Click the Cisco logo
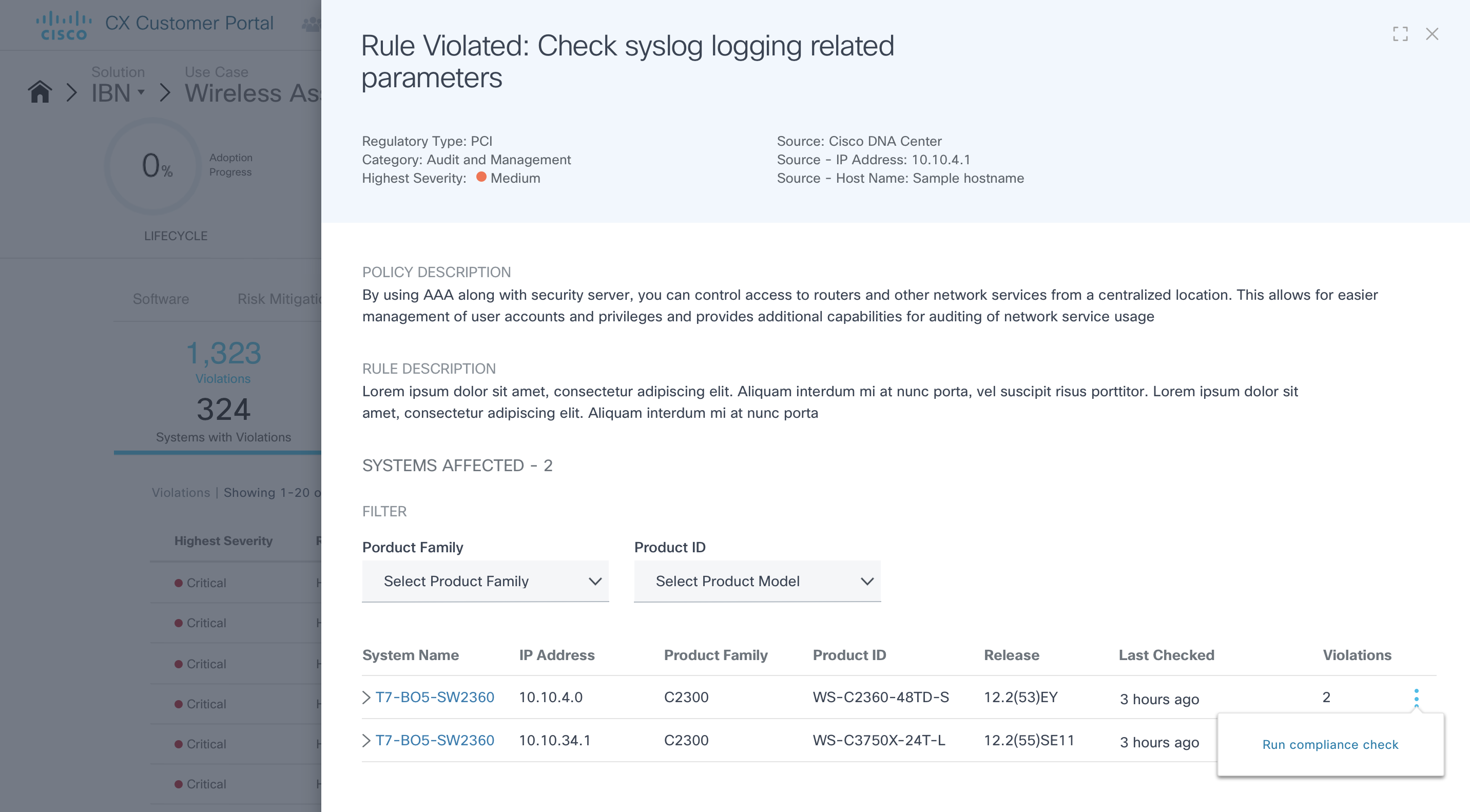 [63, 26]
